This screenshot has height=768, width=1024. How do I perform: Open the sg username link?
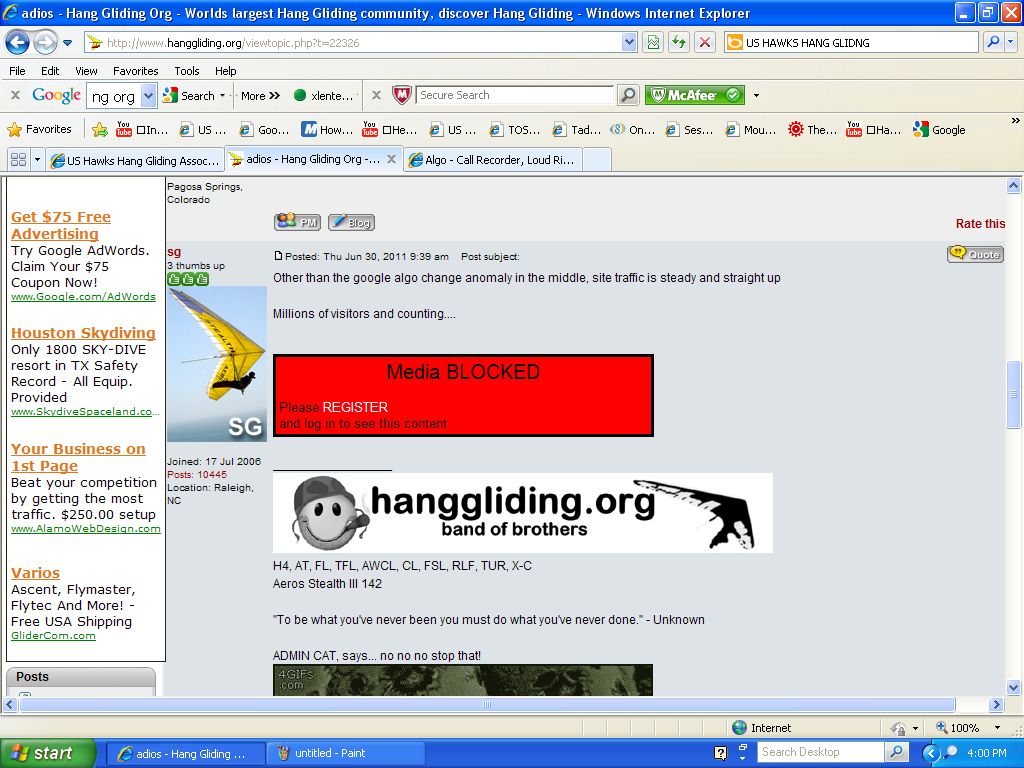click(174, 251)
